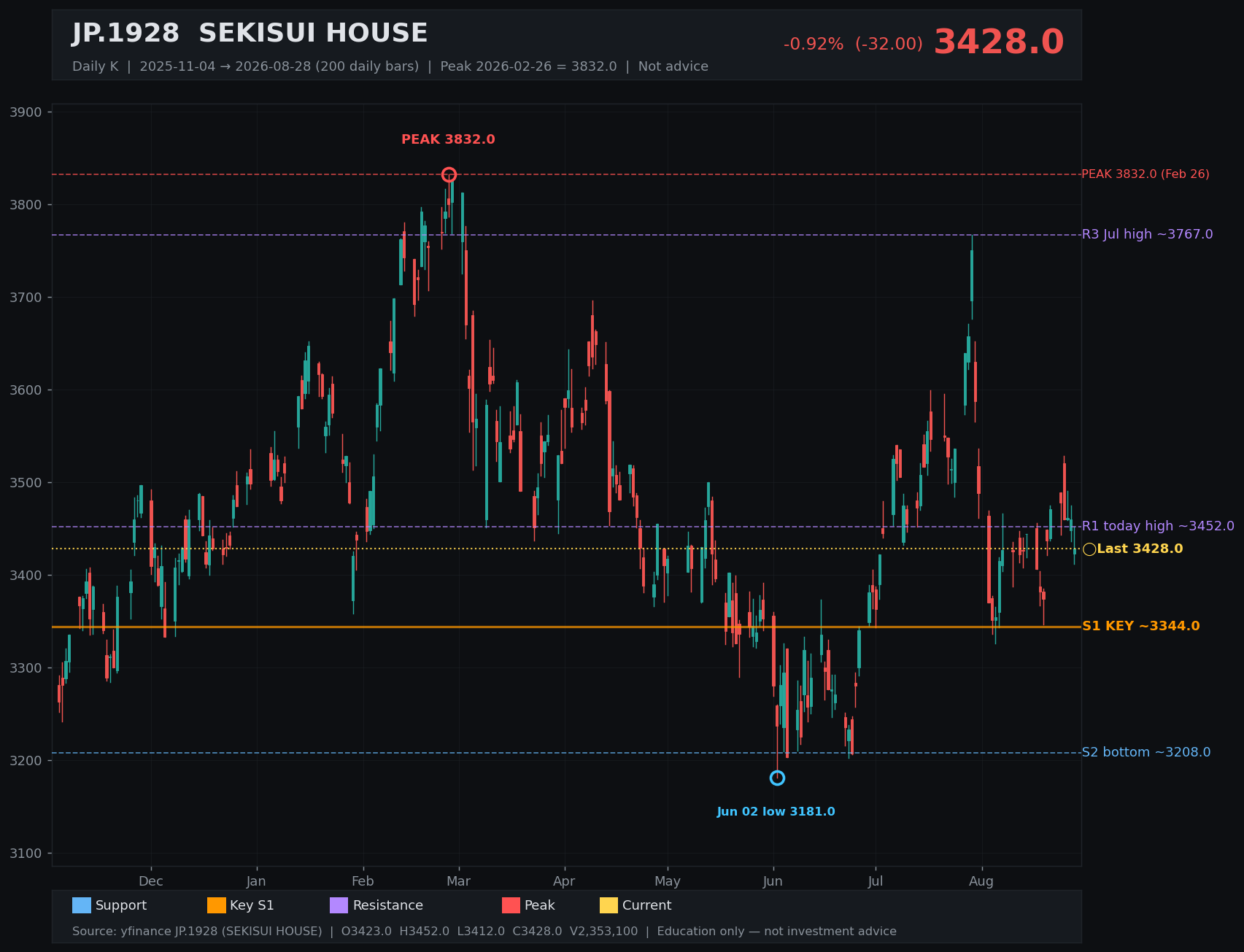Click the Feb label on the time axis
The height and width of the screenshot is (952, 1244).
point(363,881)
